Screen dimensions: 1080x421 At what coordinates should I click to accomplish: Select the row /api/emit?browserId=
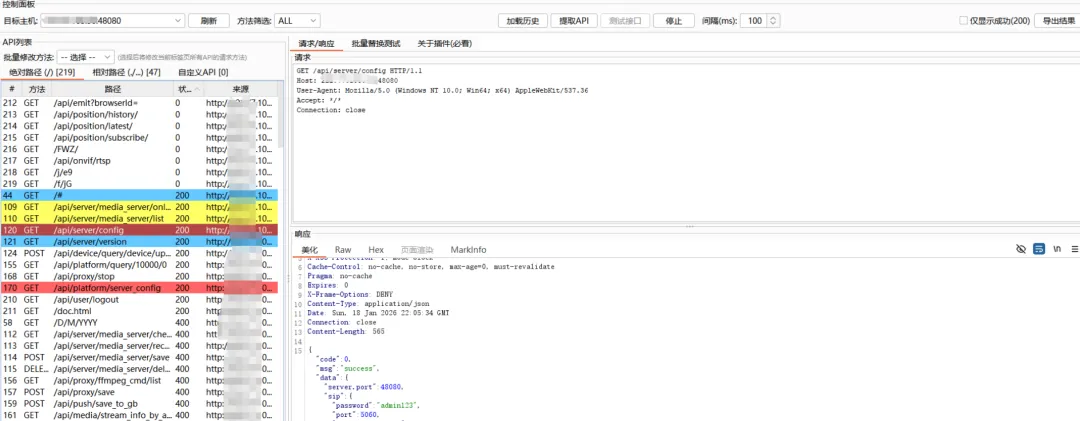(x=138, y=103)
